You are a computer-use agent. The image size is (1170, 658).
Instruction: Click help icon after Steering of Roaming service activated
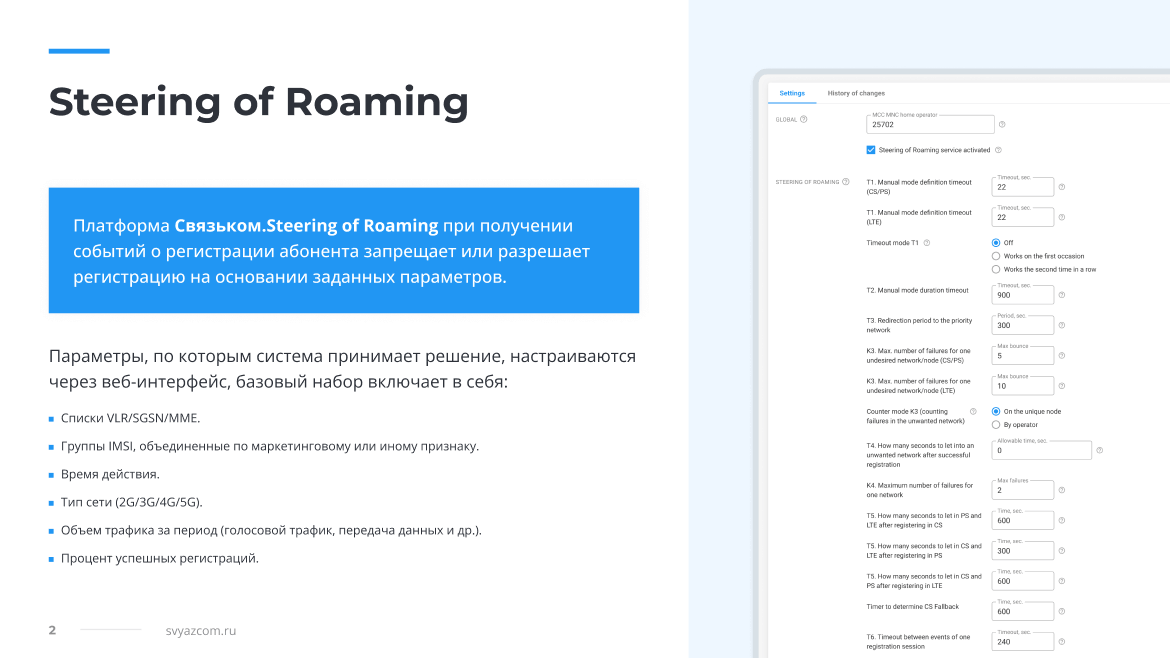[998, 150]
